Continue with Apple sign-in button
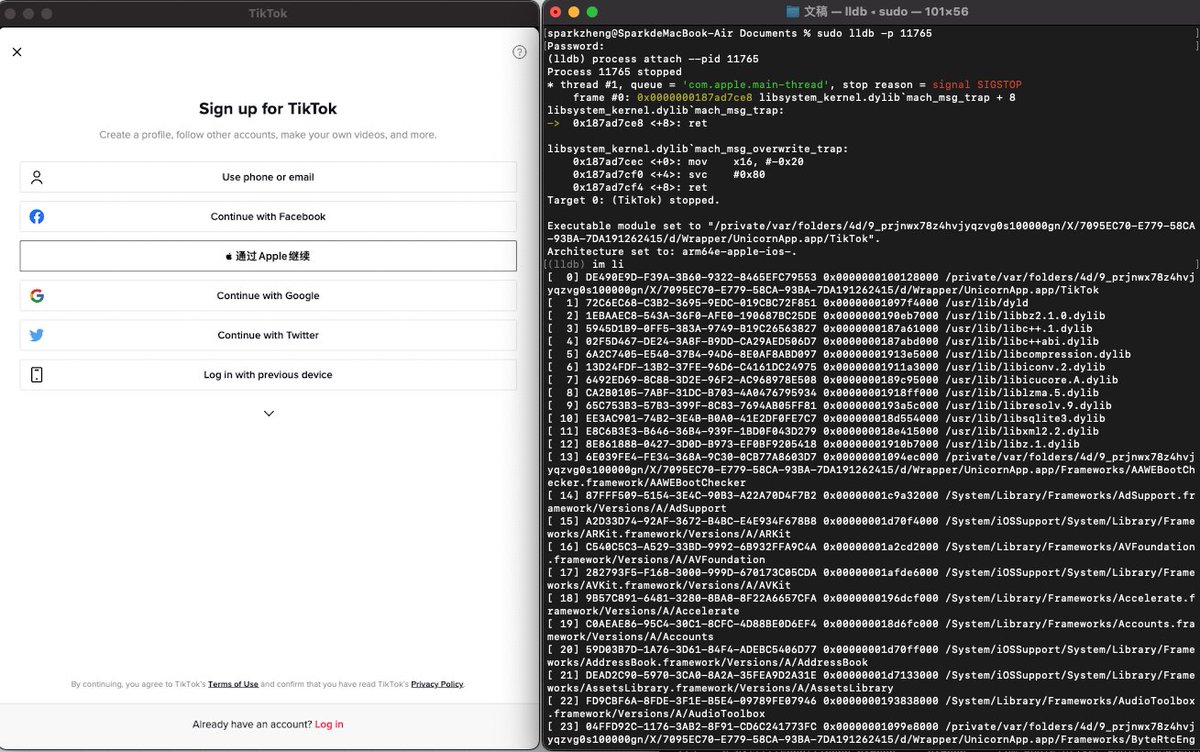The height and width of the screenshot is (752, 1200). click(268, 256)
